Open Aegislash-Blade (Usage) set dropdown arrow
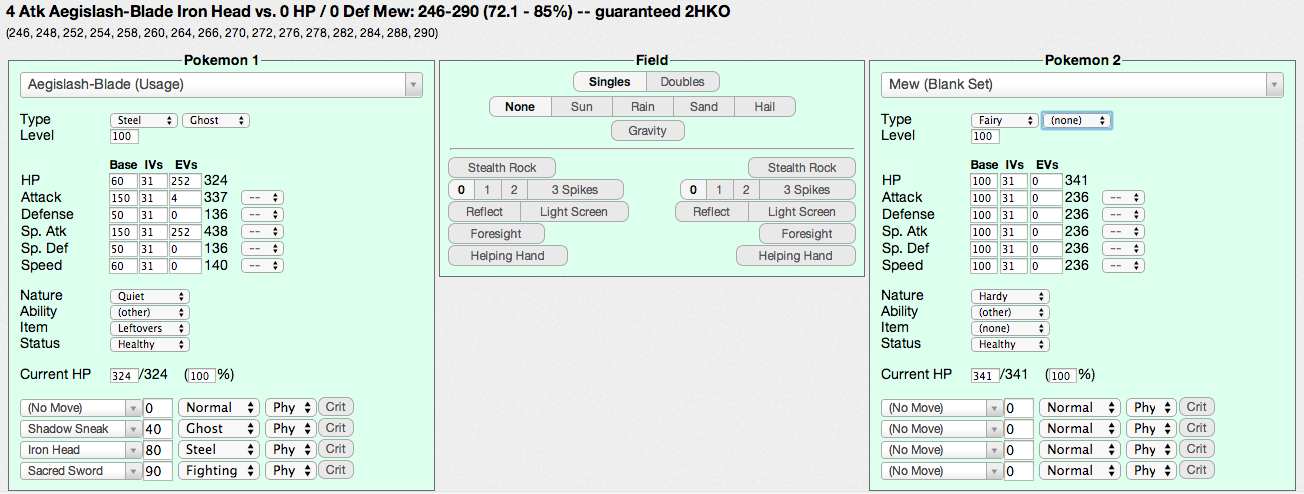The height and width of the screenshot is (494, 1304). pos(413,85)
